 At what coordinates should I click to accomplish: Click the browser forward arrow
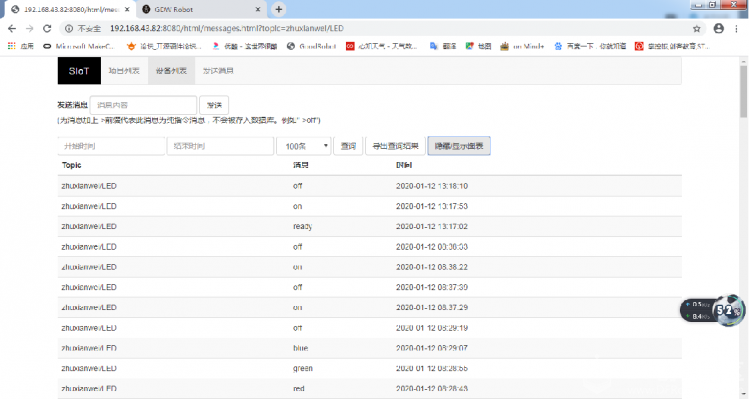(30, 29)
